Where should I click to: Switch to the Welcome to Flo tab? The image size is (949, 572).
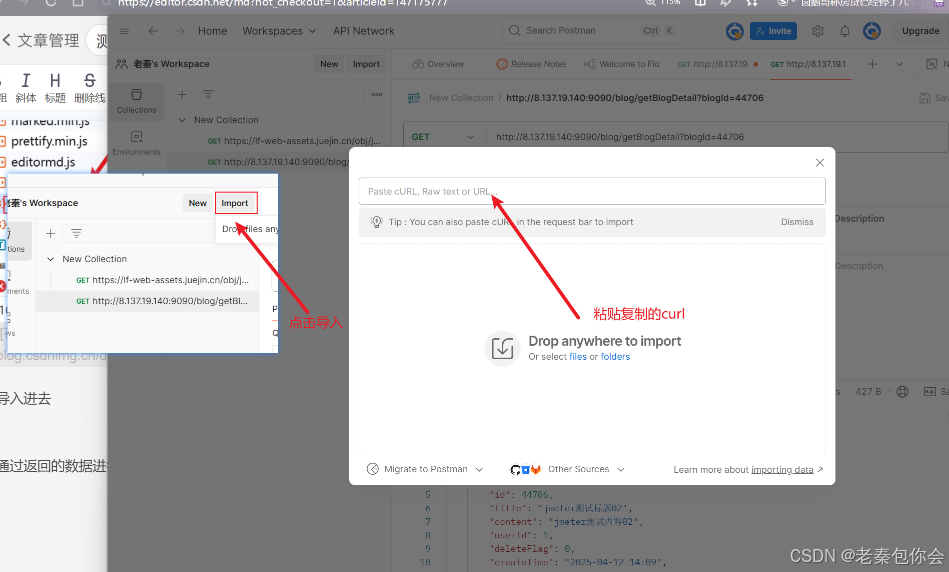pyautogui.click(x=622, y=64)
